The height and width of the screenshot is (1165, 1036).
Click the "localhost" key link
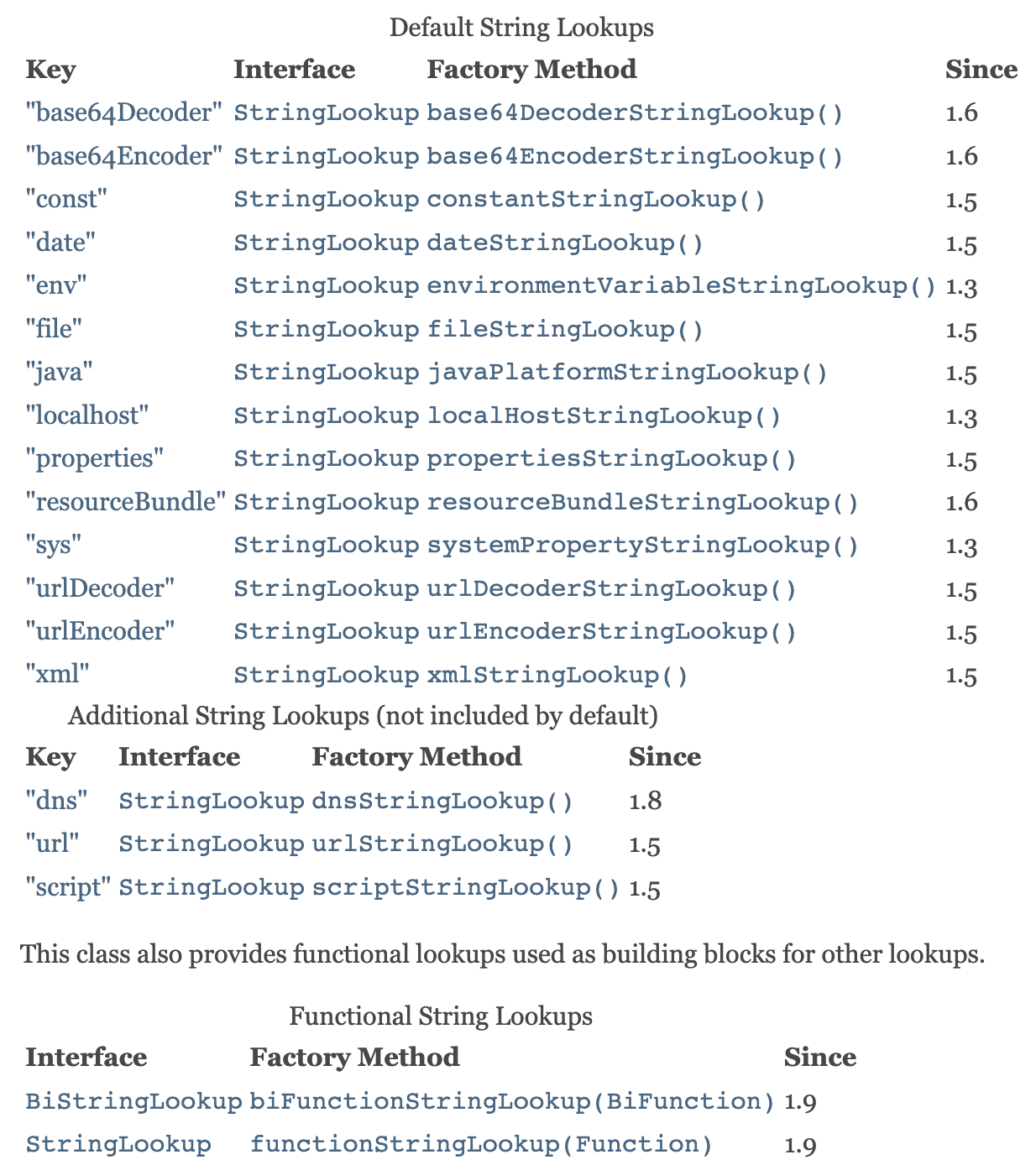(x=87, y=416)
